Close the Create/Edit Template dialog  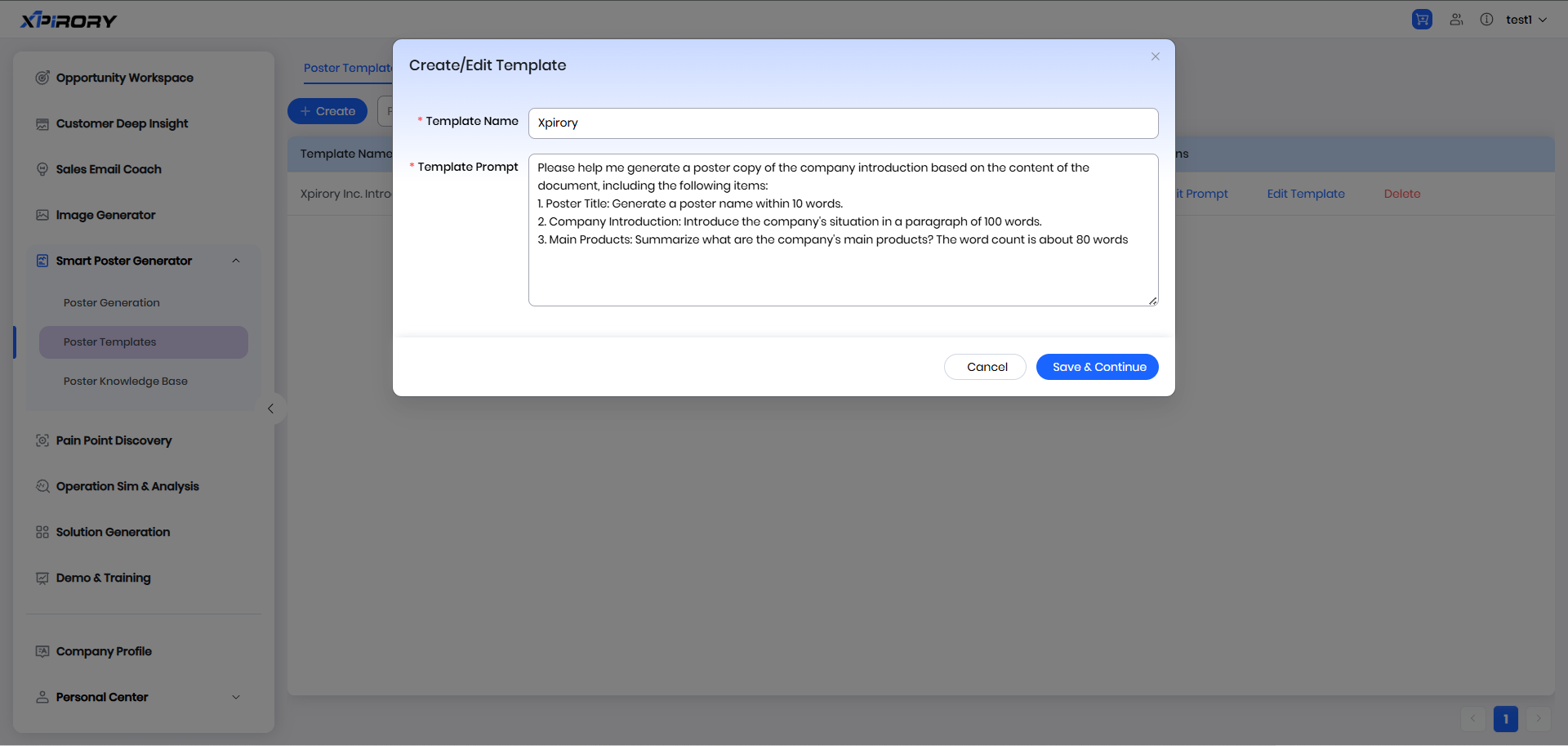coord(1155,56)
